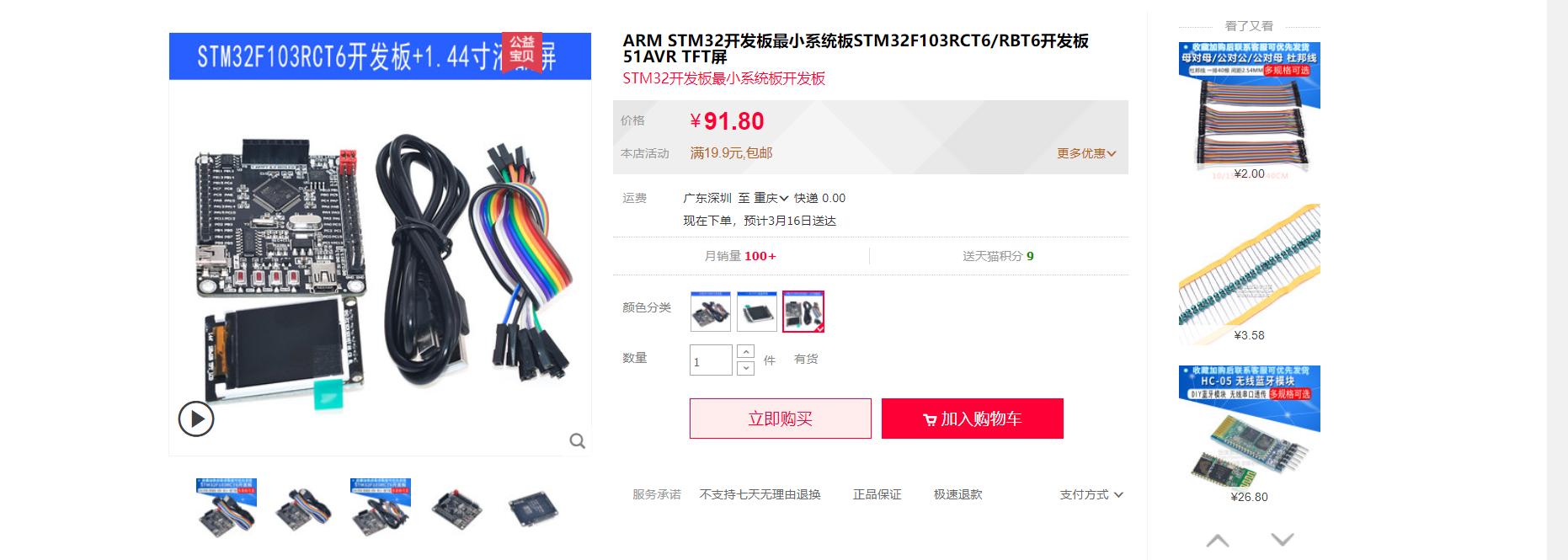Decrease quantity with the down stepper

point(745,368)
